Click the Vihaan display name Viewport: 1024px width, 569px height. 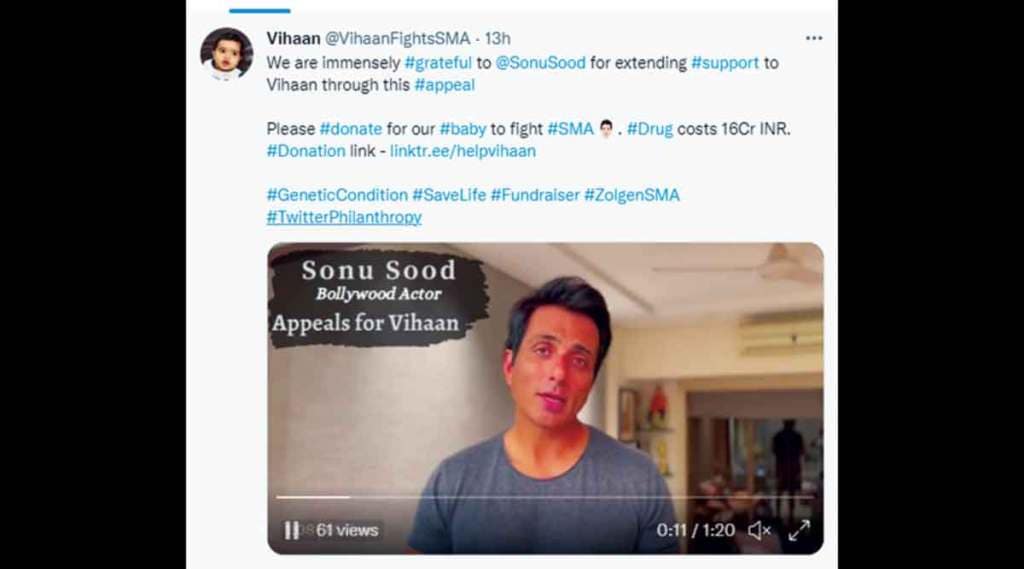[293, 38]
